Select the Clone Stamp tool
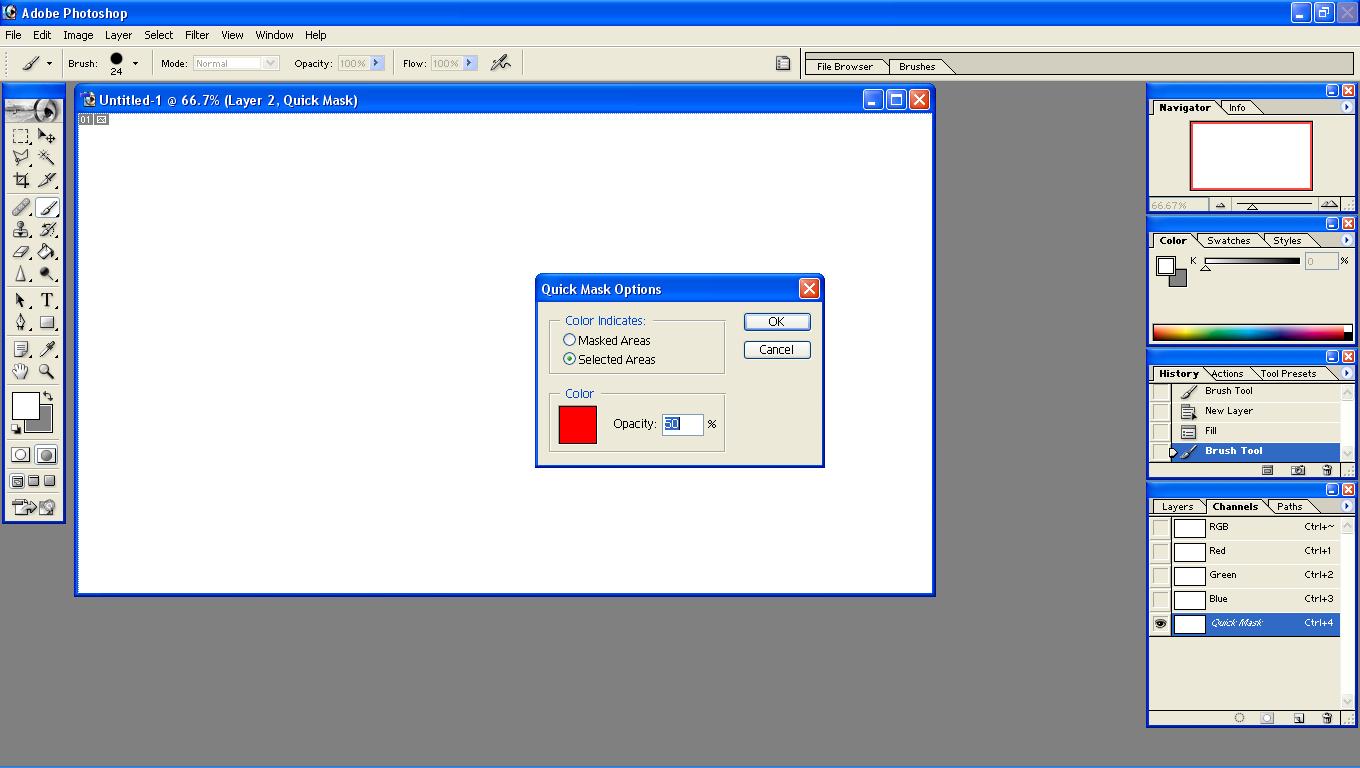This screenshot has height=768, width=1360. (21, 230)
